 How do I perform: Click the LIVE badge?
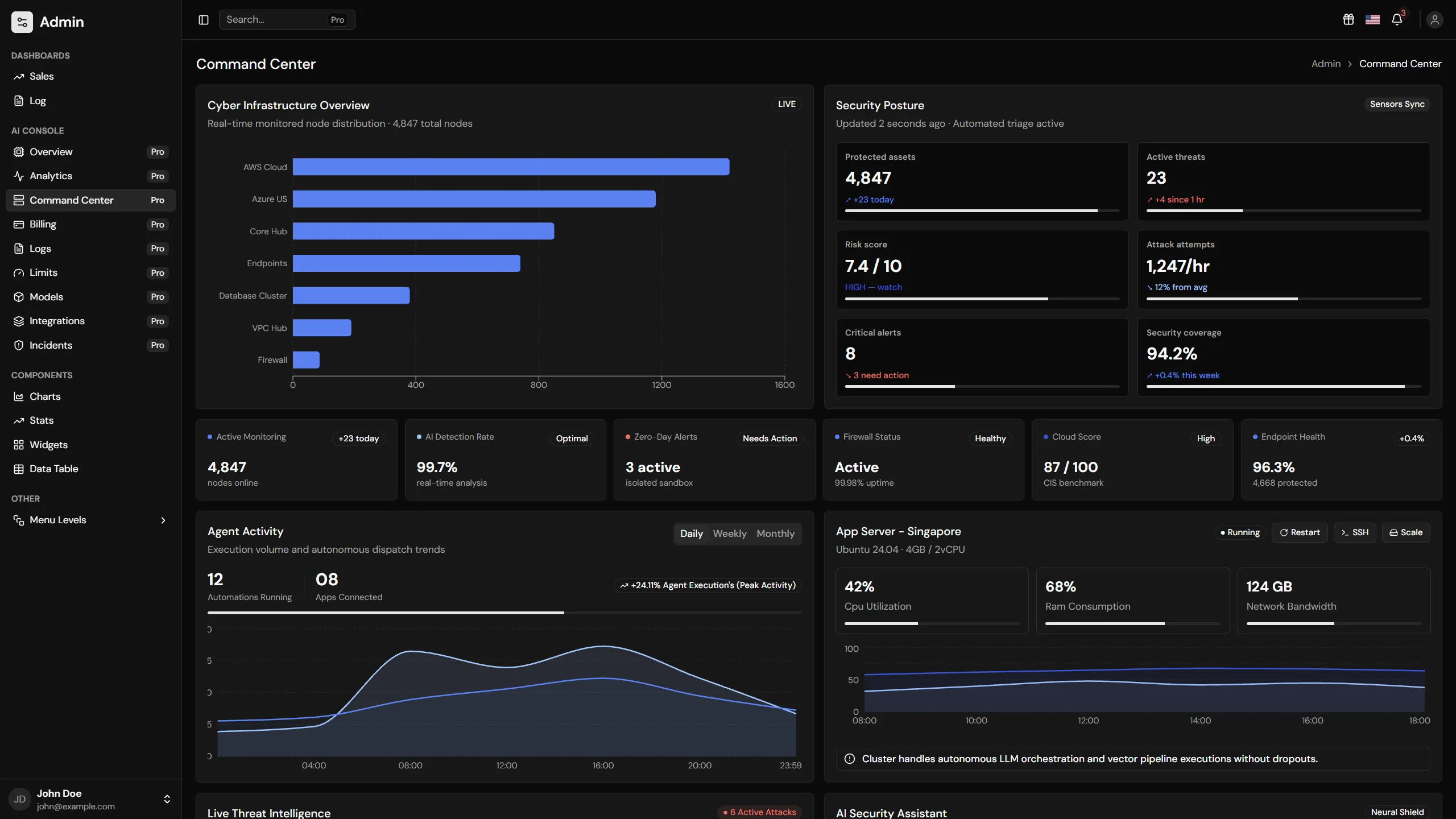tap(787, 104)
